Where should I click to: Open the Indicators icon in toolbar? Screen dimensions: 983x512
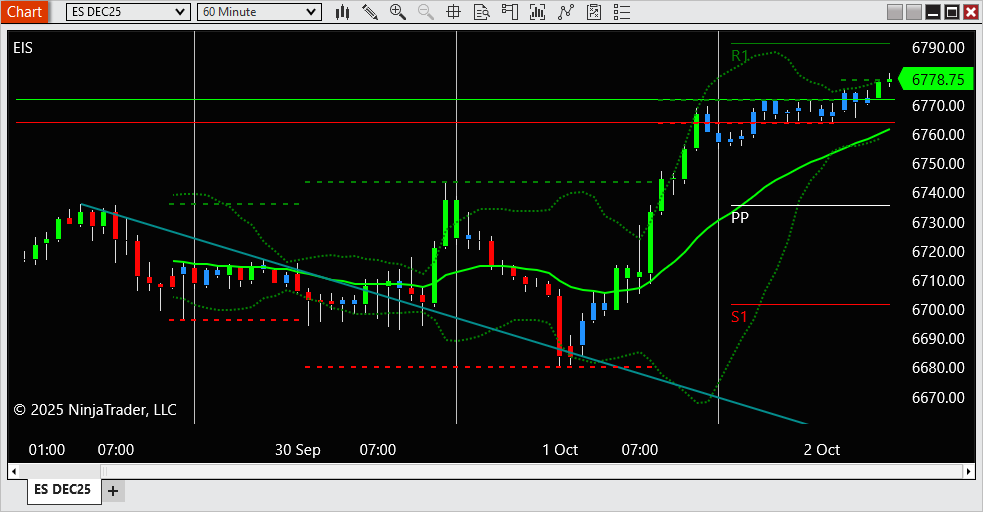point(537,12)
